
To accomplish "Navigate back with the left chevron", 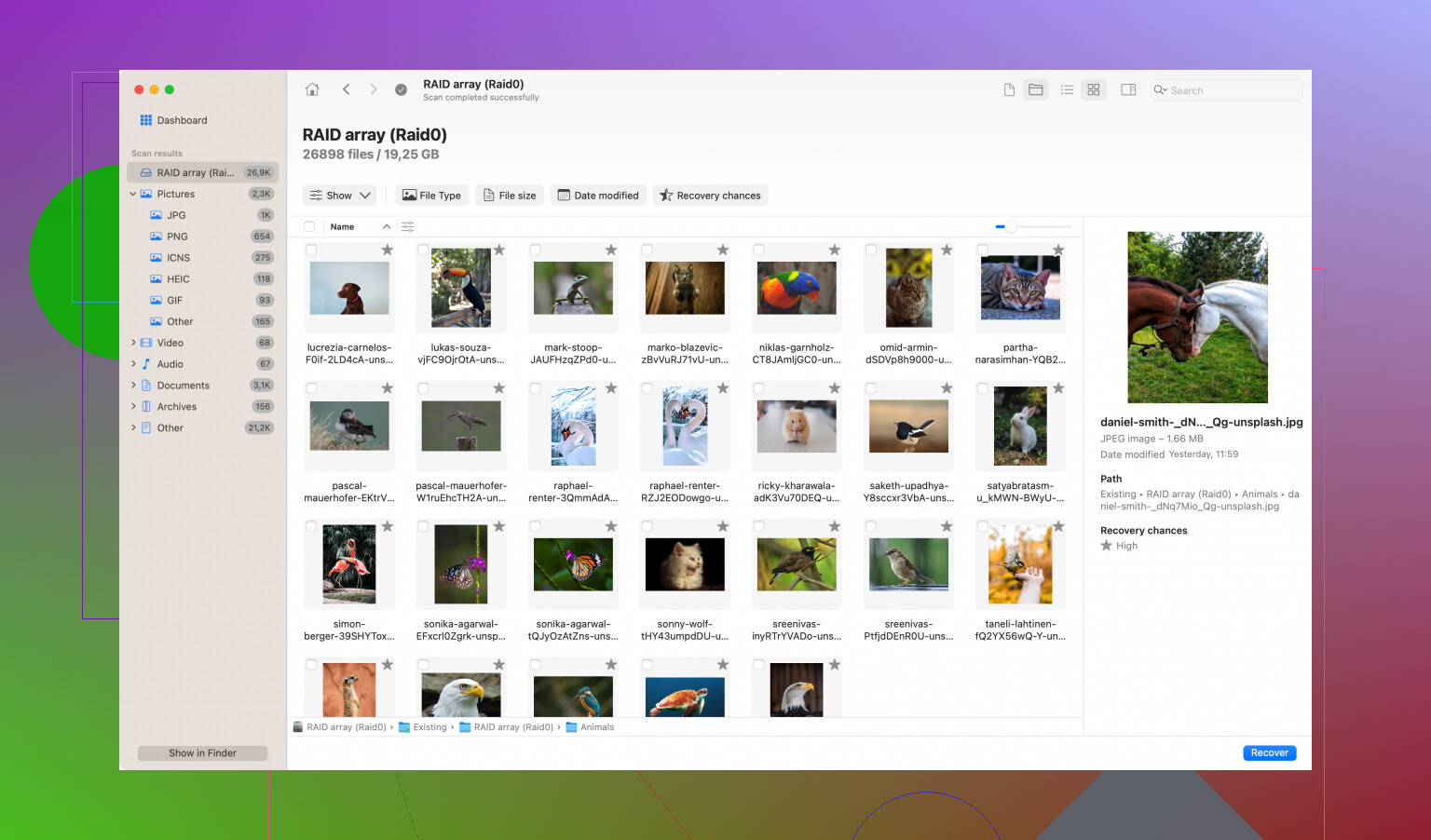I will tap(346, 89).
